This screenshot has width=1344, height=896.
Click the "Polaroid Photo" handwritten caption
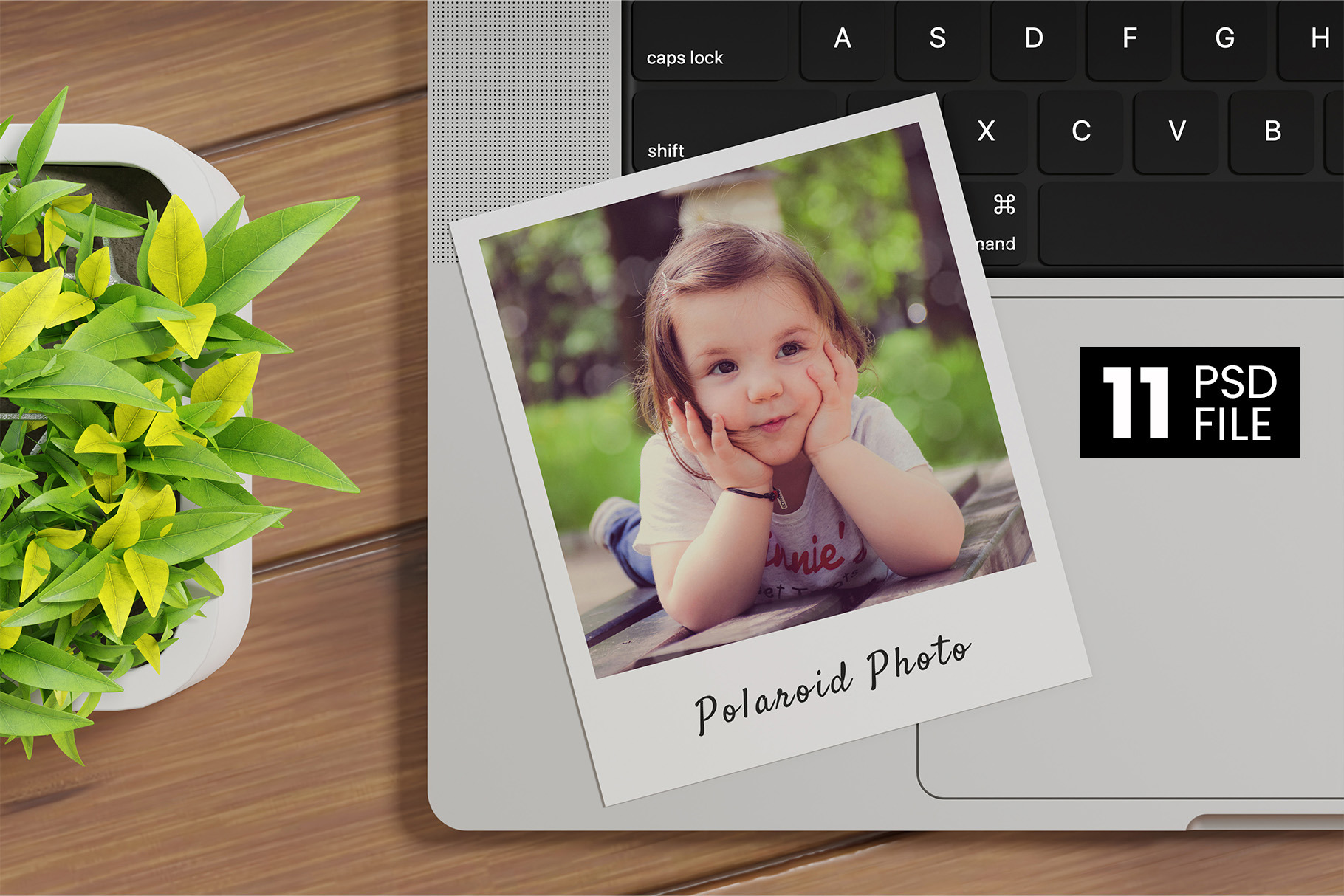pos(832,685)
